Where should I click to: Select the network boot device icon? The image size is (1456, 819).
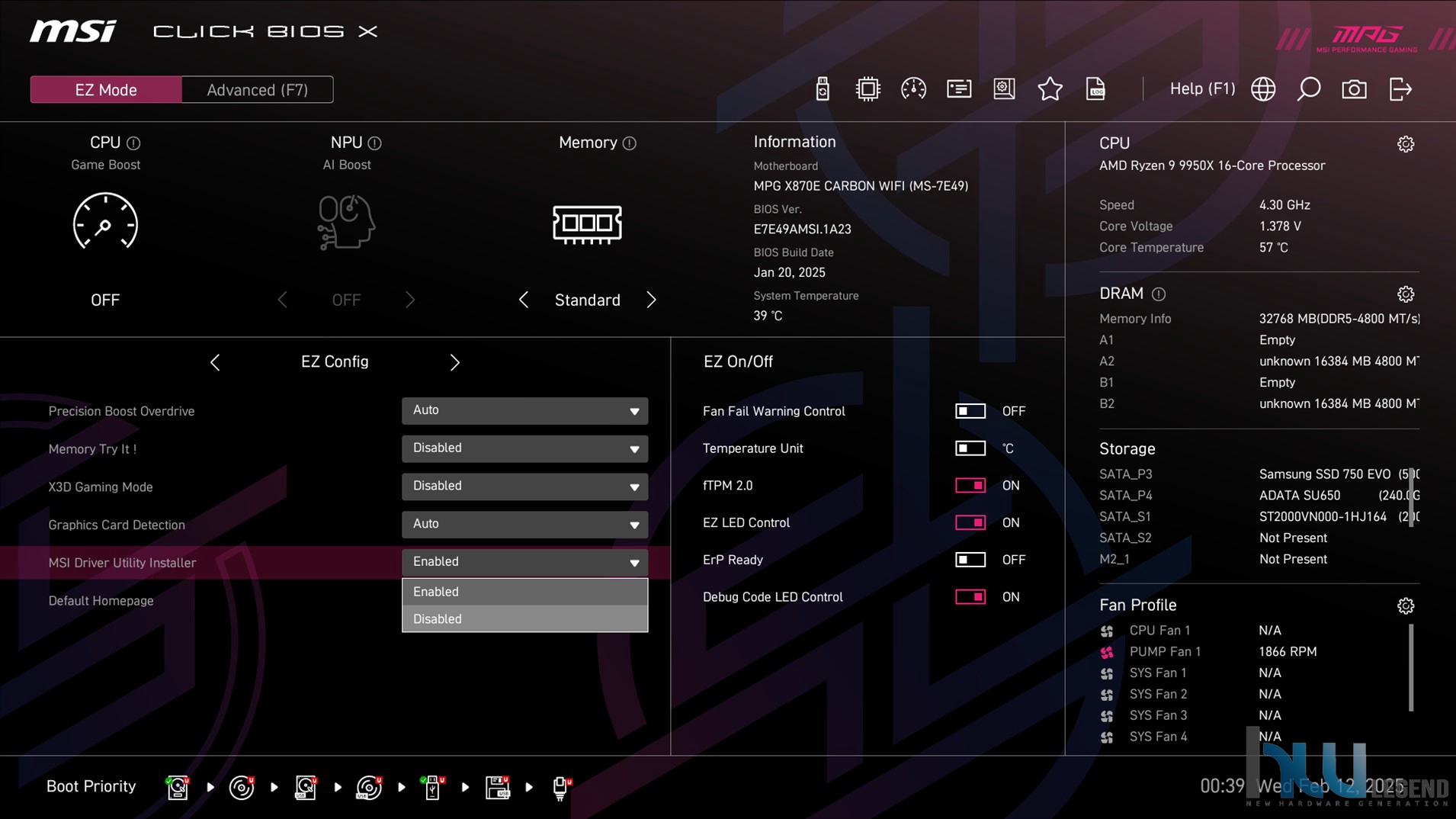pos(562,787)
